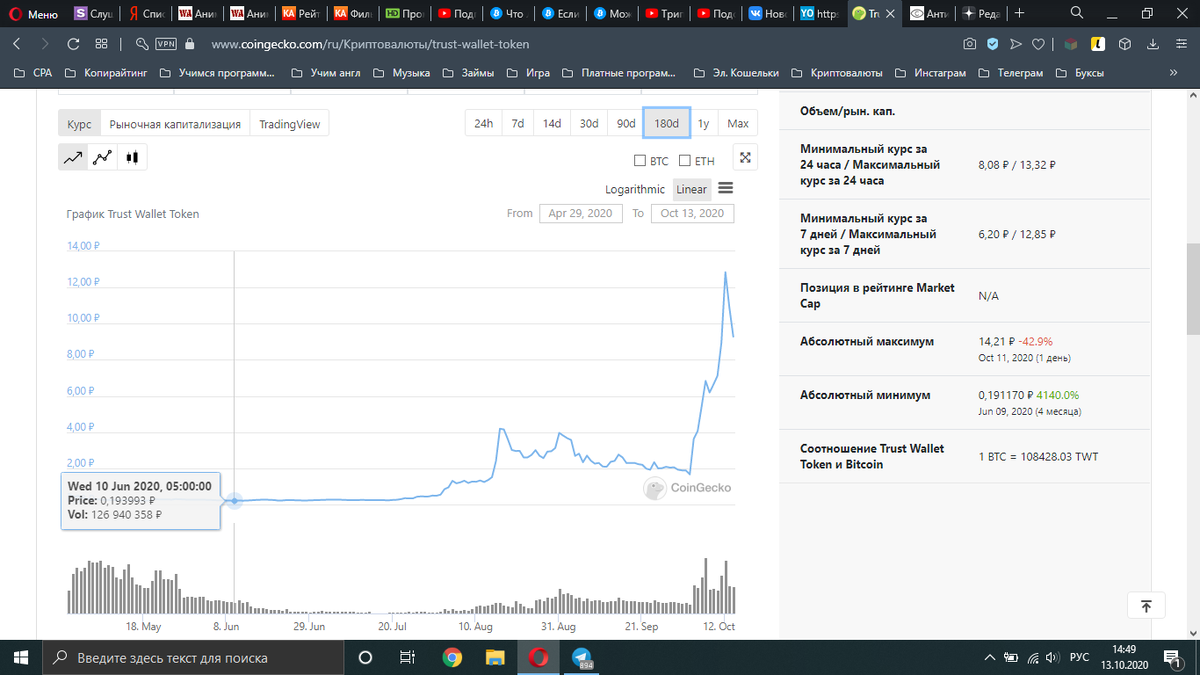Open a new tab with plus button
The height and width of the screenshot is (675, 1200).
click(1018, 14)
